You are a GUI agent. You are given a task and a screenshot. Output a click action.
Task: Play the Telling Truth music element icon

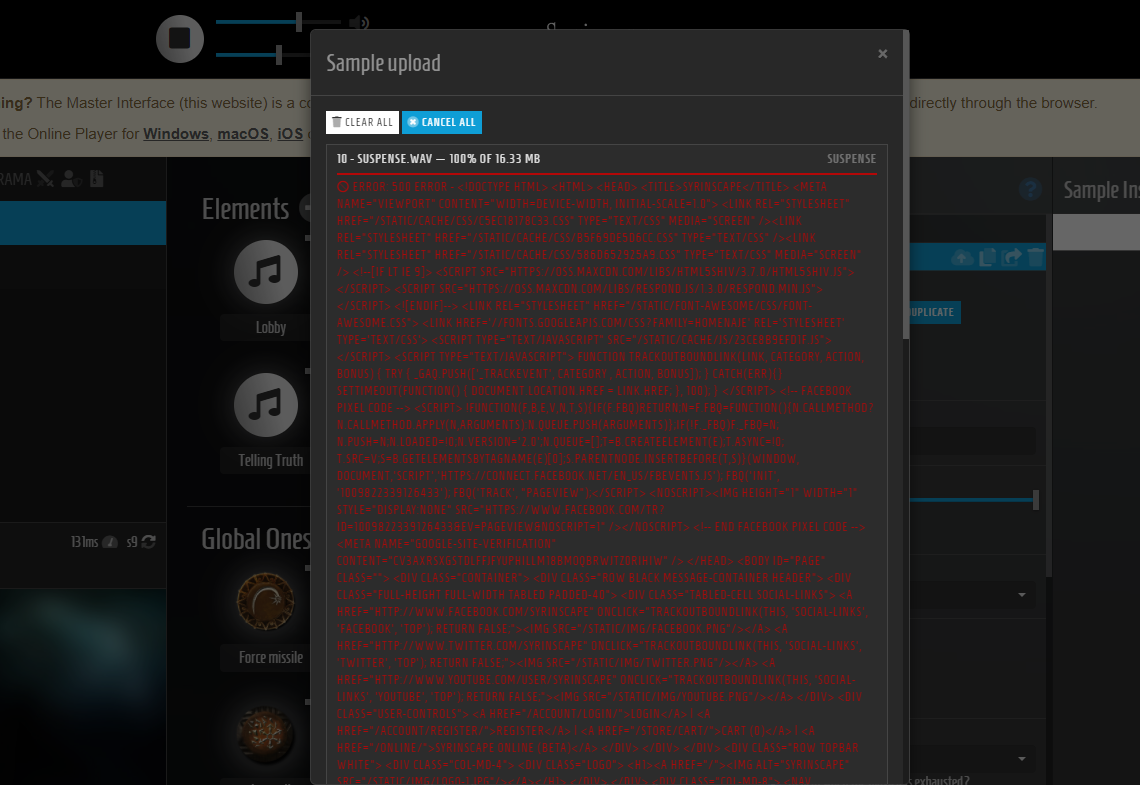click(266, 405)
